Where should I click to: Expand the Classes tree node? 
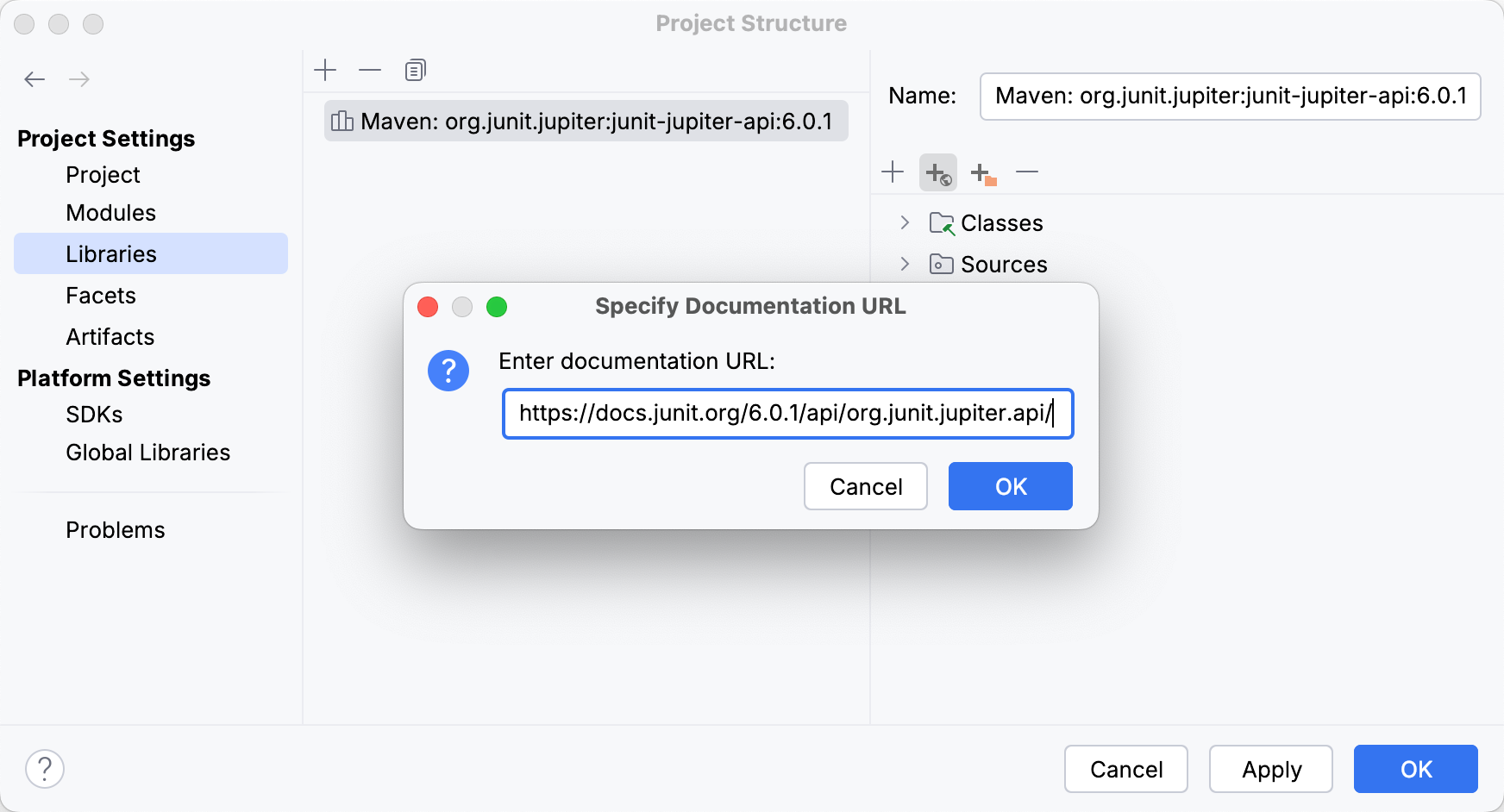tap(904, 222)
